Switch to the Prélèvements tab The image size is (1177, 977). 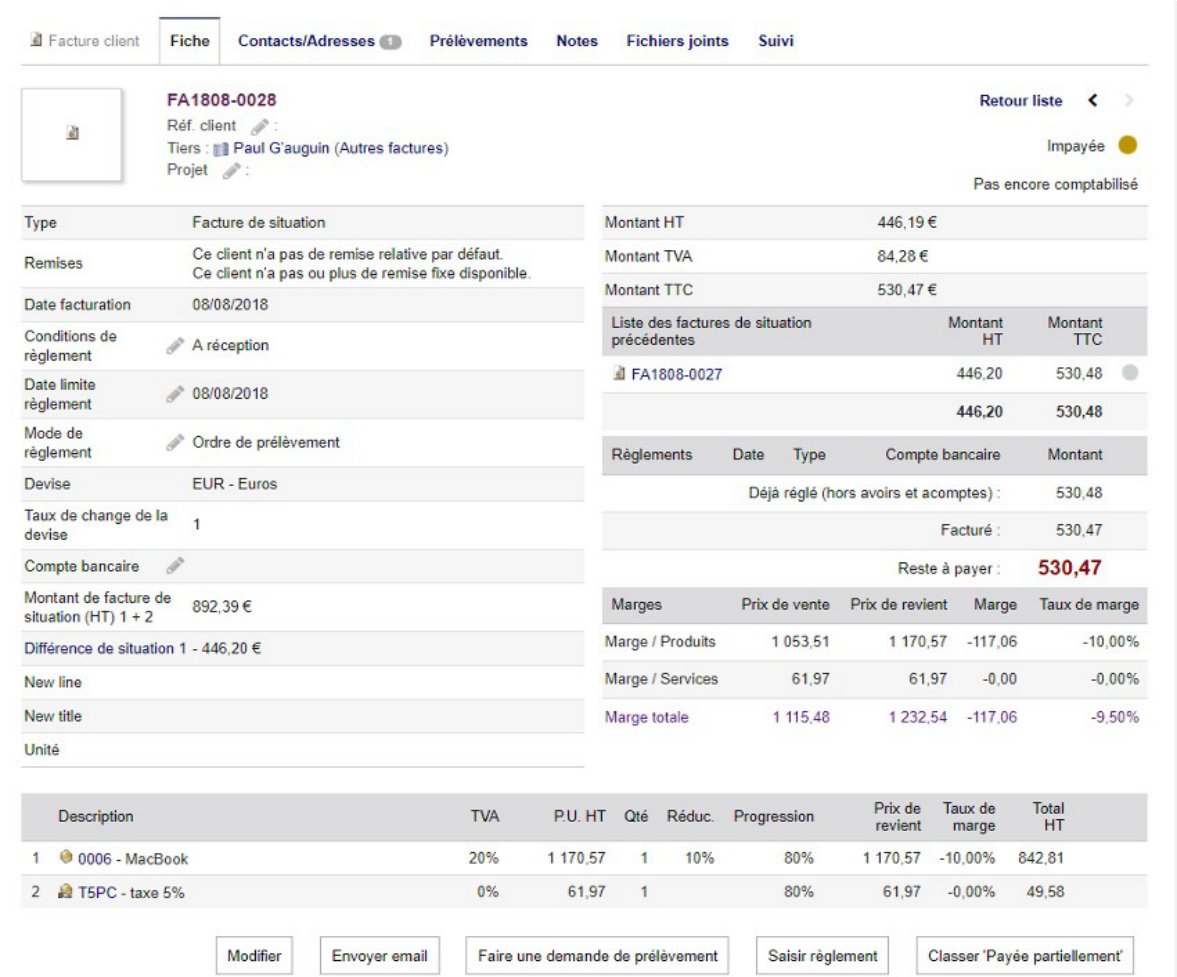point(478,41)
